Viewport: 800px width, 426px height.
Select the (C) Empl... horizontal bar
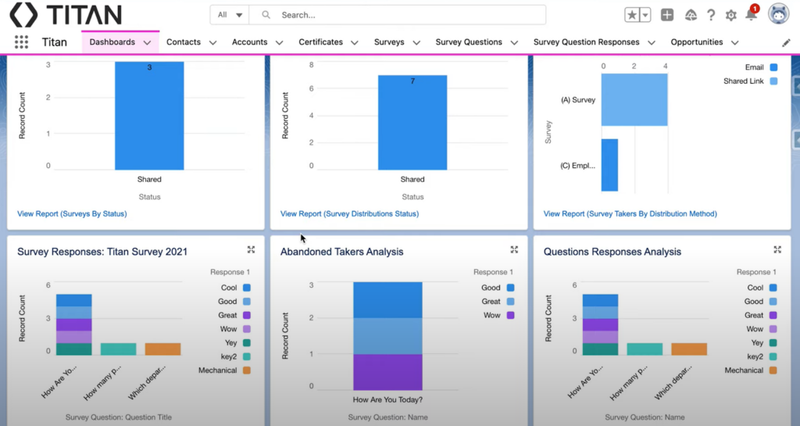pyautogui.click(x=610, y=165)
